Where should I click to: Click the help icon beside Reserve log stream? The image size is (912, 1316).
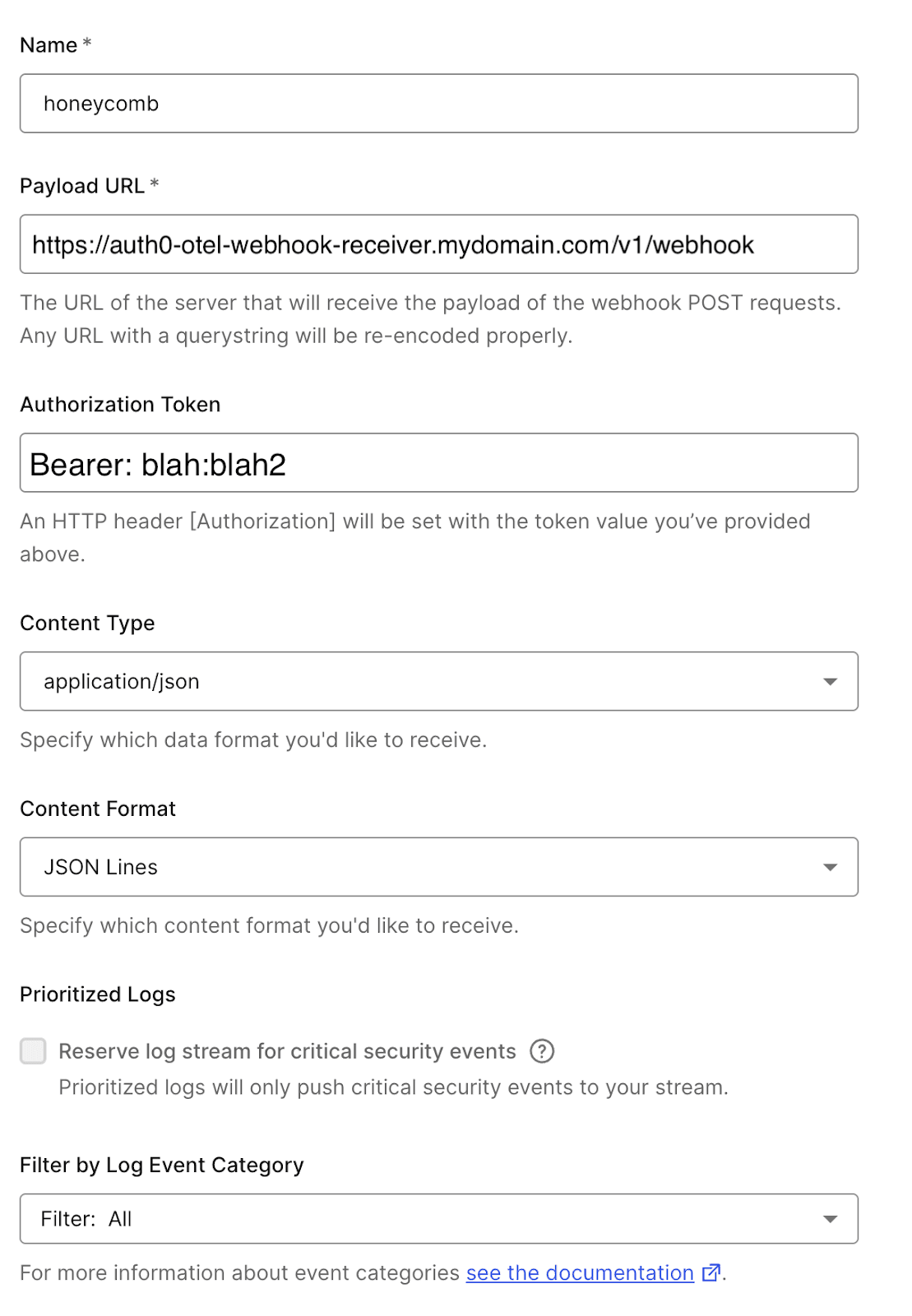[x=542, y=1051]
